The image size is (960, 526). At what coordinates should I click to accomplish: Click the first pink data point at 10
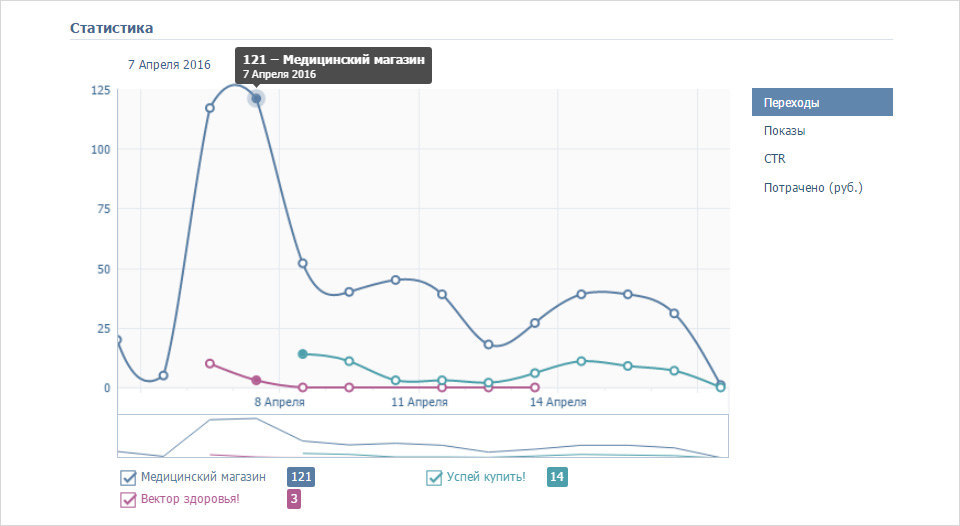click(x=210, y=363)
